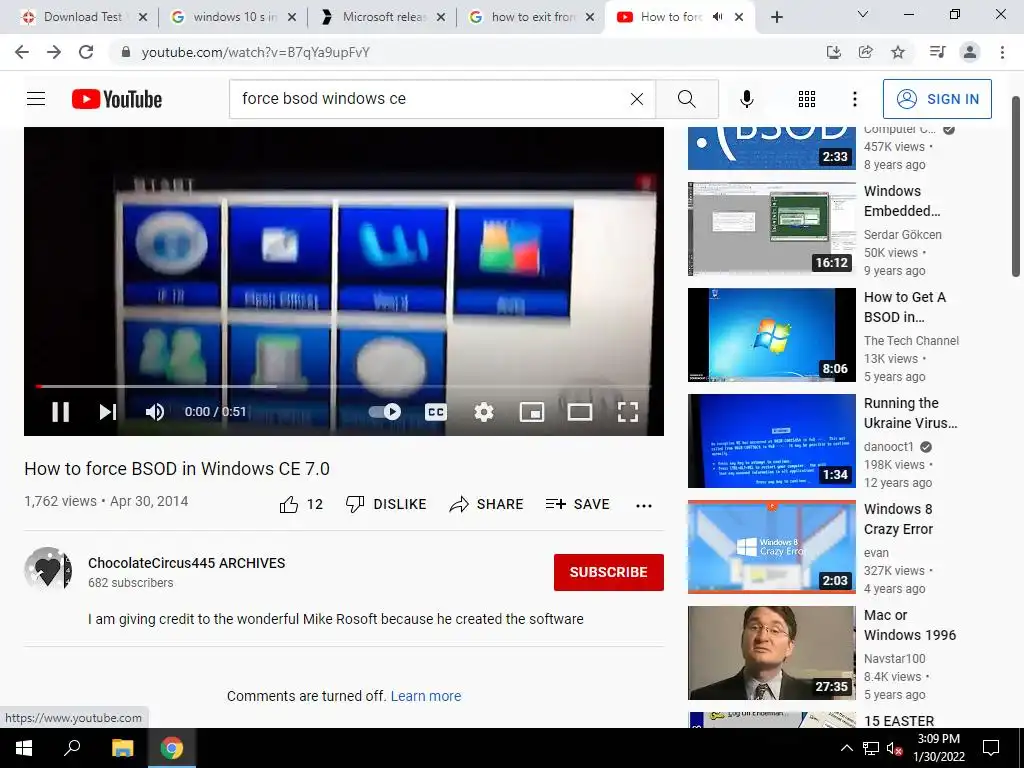Reload the current page
The width and height of the screenshot is (1024, 768).
pyautogui.click(x=86, y=52)
